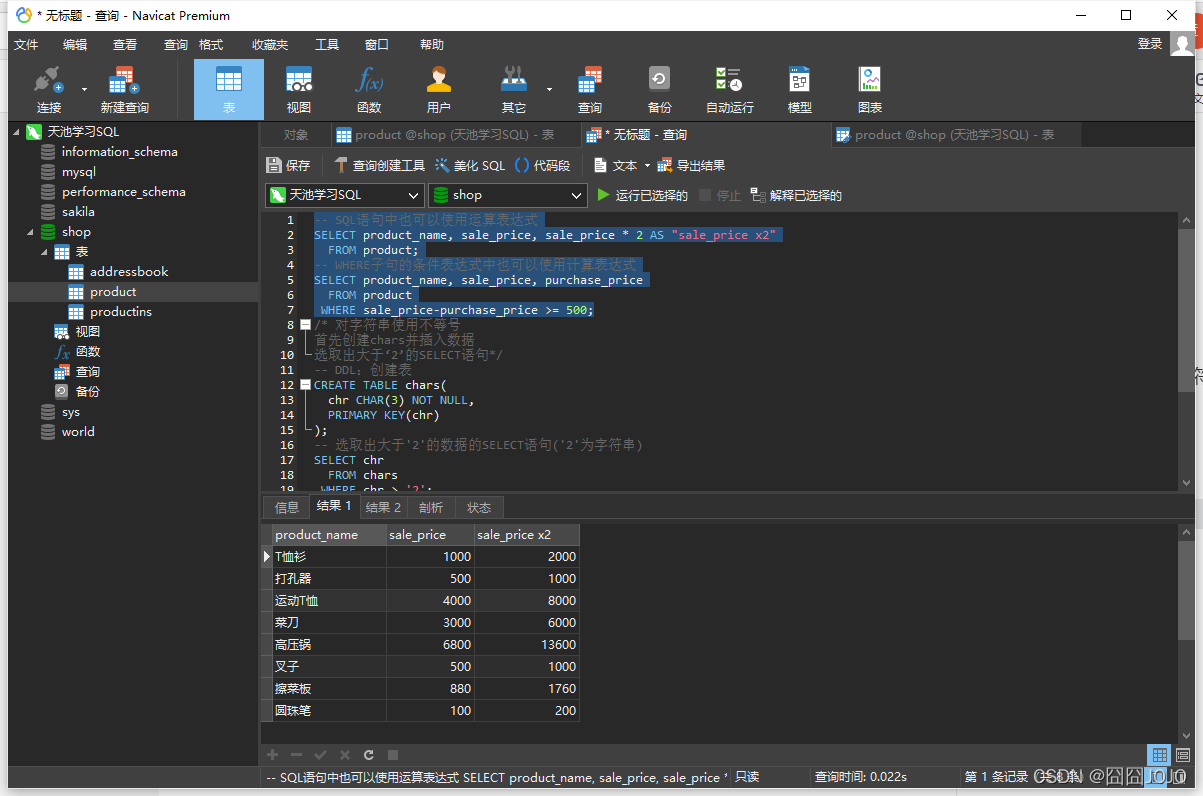Open the 自动运行 automation toolbar icon
Image resolution: width=1203 pixels, height=796 pixels.
click(x=729, y=90)
